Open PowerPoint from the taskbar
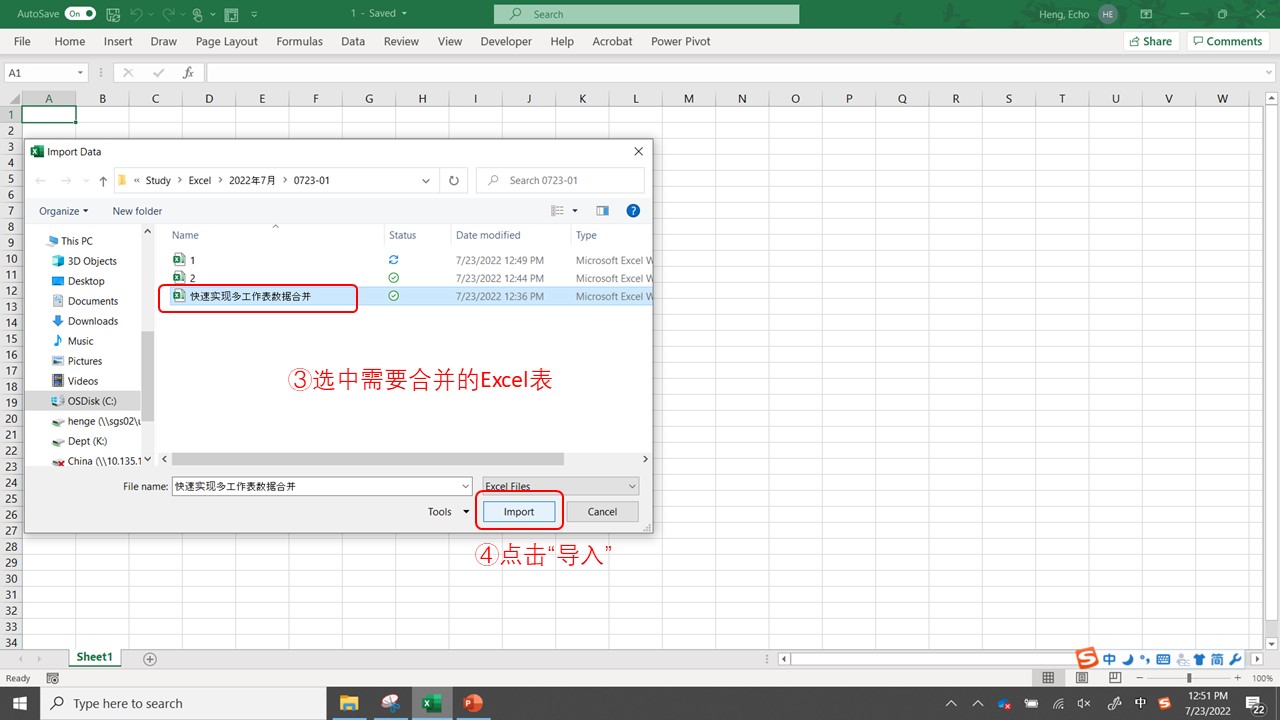 click(473, 703)
